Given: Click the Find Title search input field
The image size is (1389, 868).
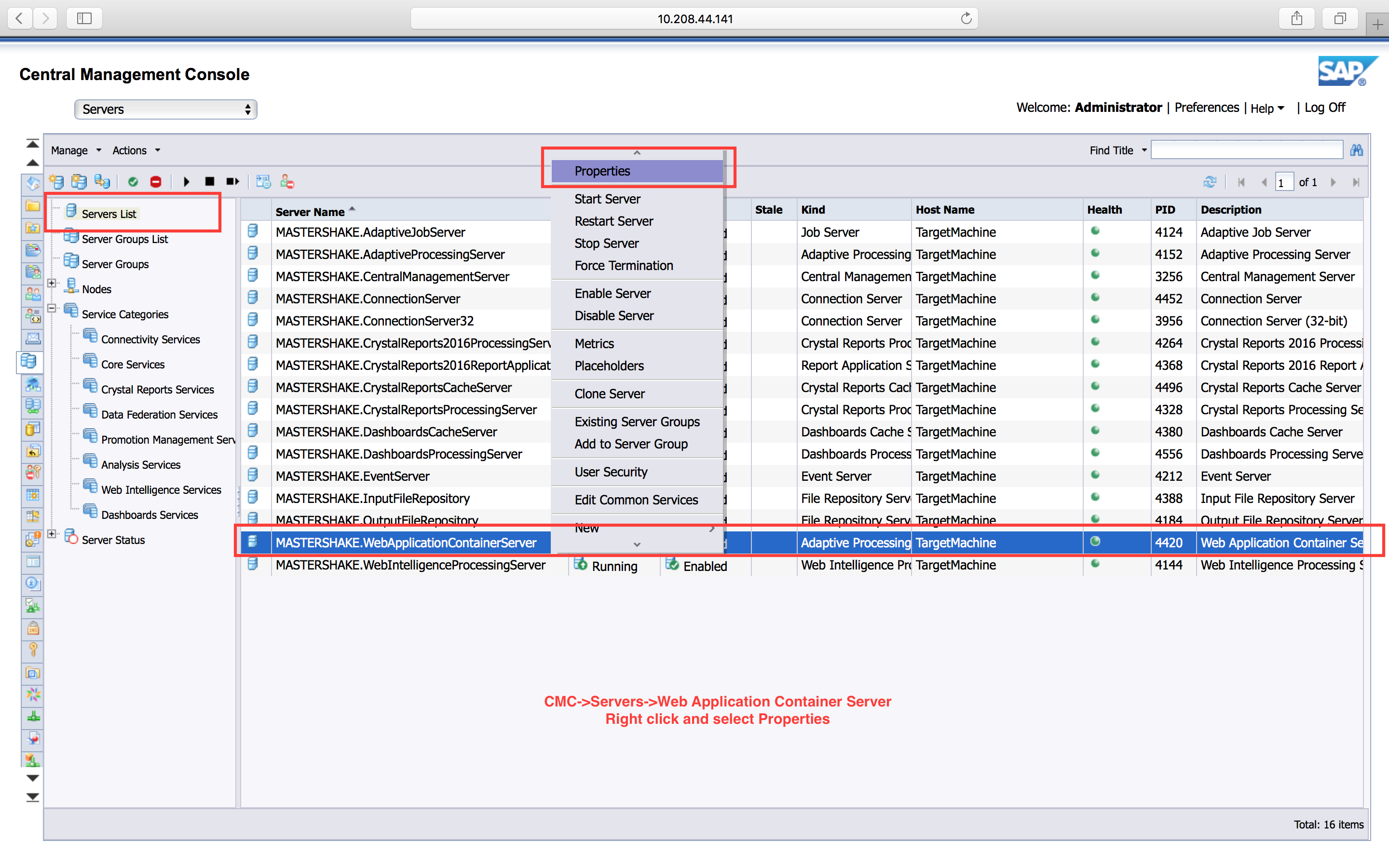Looking at the screenshot, I should [x=1246, y=150].
